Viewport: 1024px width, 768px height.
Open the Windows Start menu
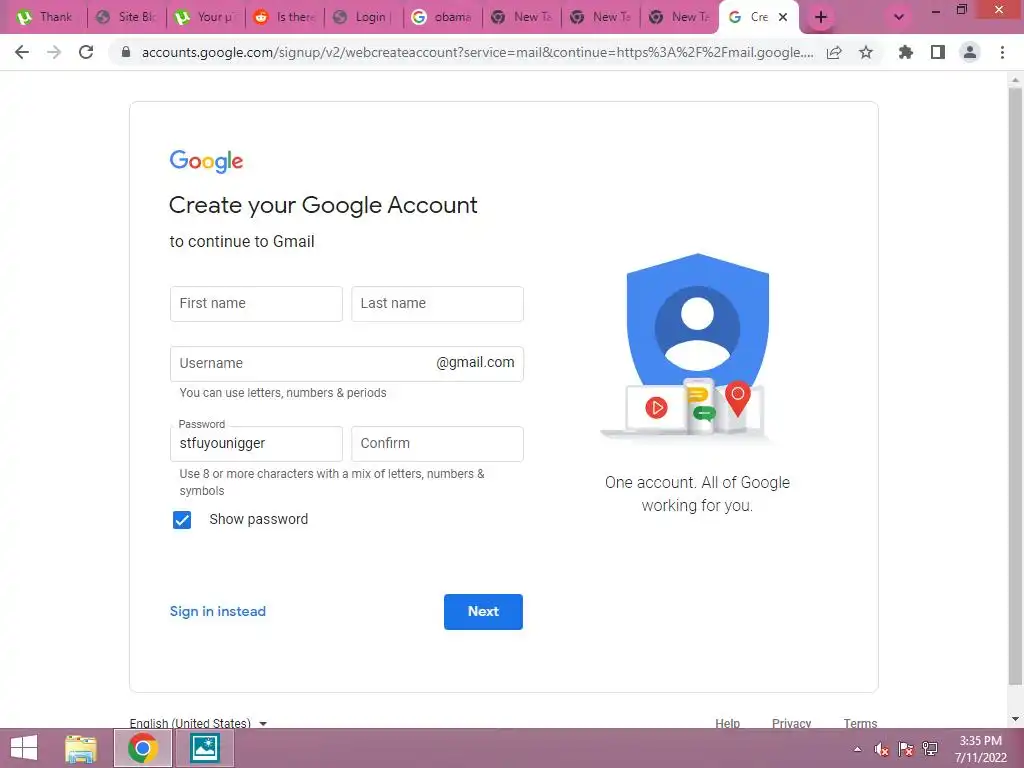(x=24, y=748)
